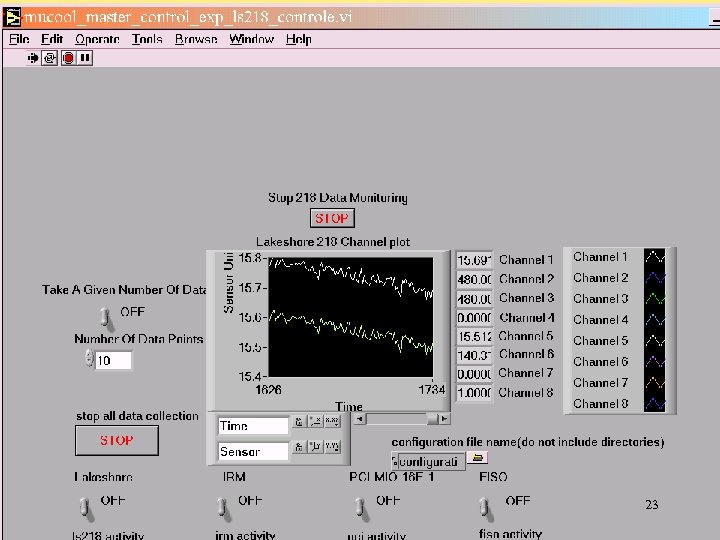Image resolution: width=720 pixels, height=540 pixels.
Task: Open the Tools menu
Action: click(x=147, y=39)
